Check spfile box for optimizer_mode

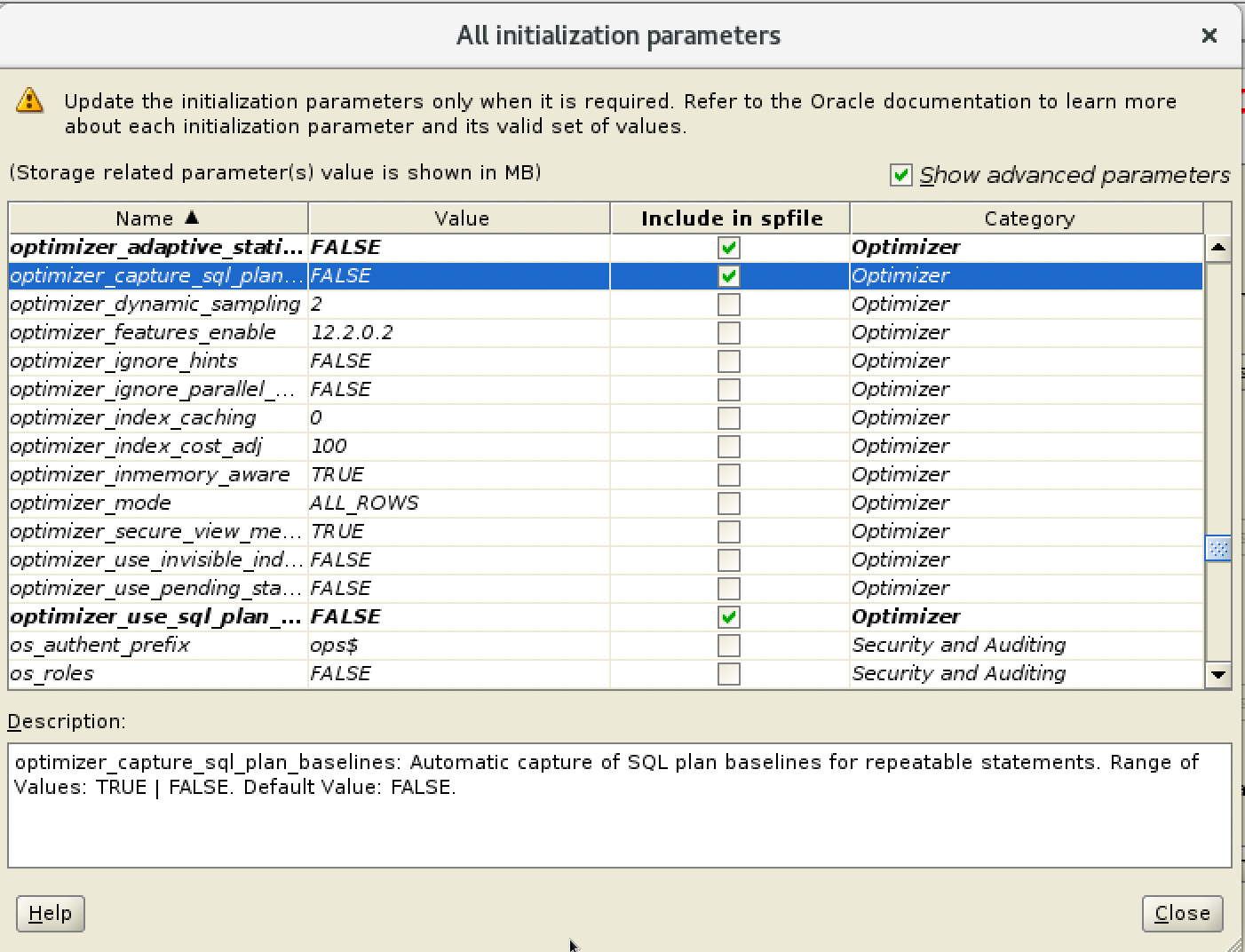(x=729, y=504)
